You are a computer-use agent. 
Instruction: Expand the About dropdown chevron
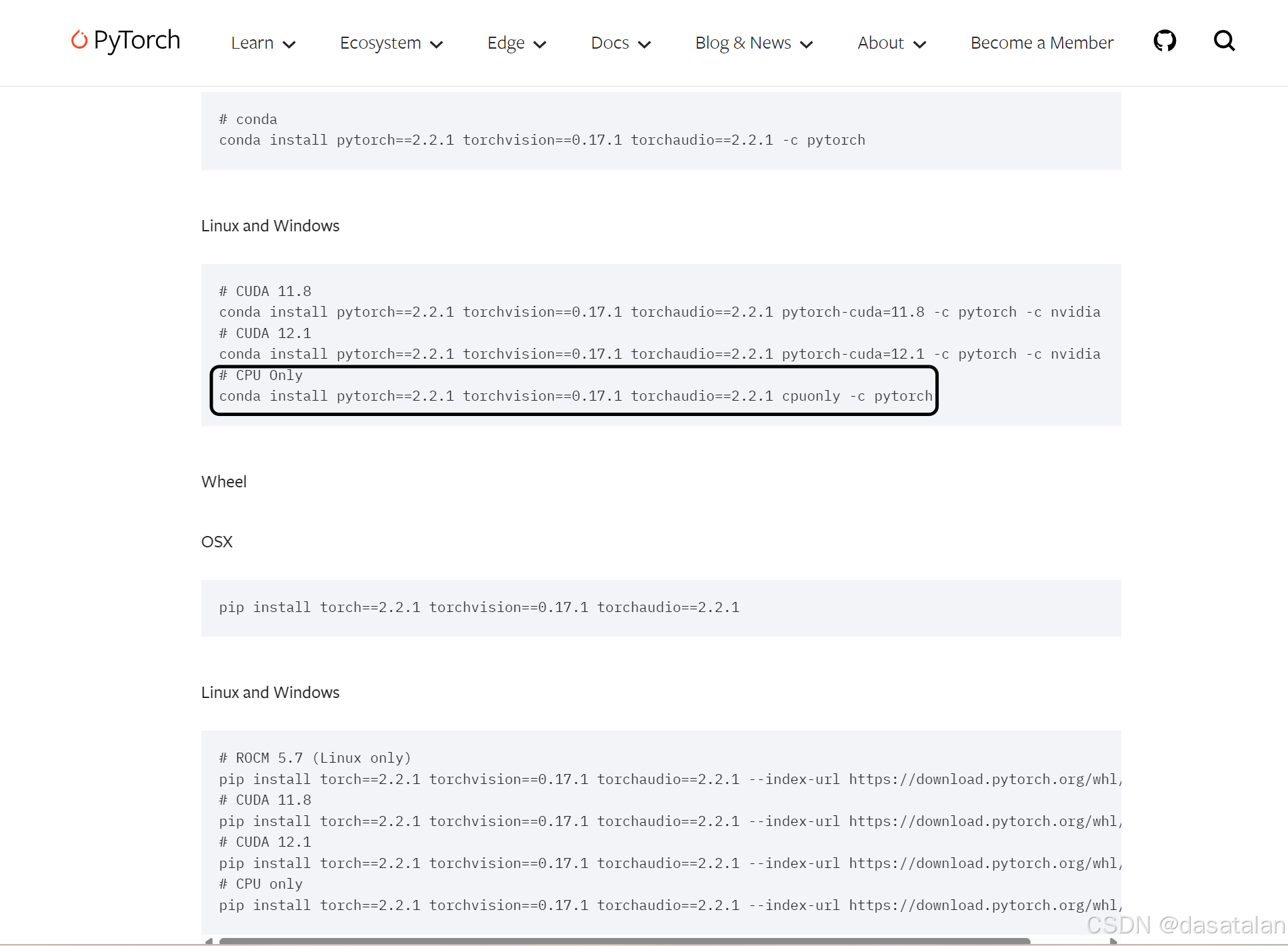point(919,45)
